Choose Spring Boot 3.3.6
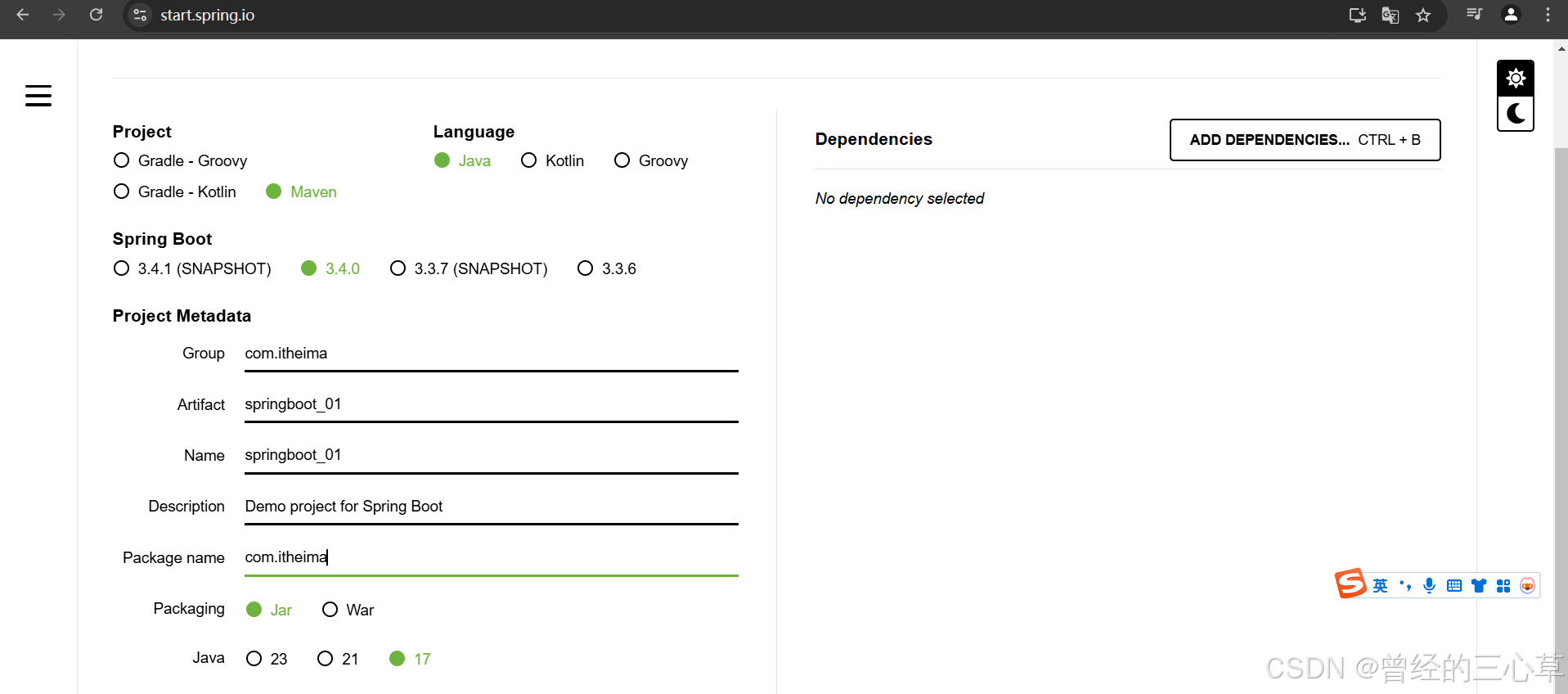The width and height of the screenshot is (1568, 694). coord(606,268)
